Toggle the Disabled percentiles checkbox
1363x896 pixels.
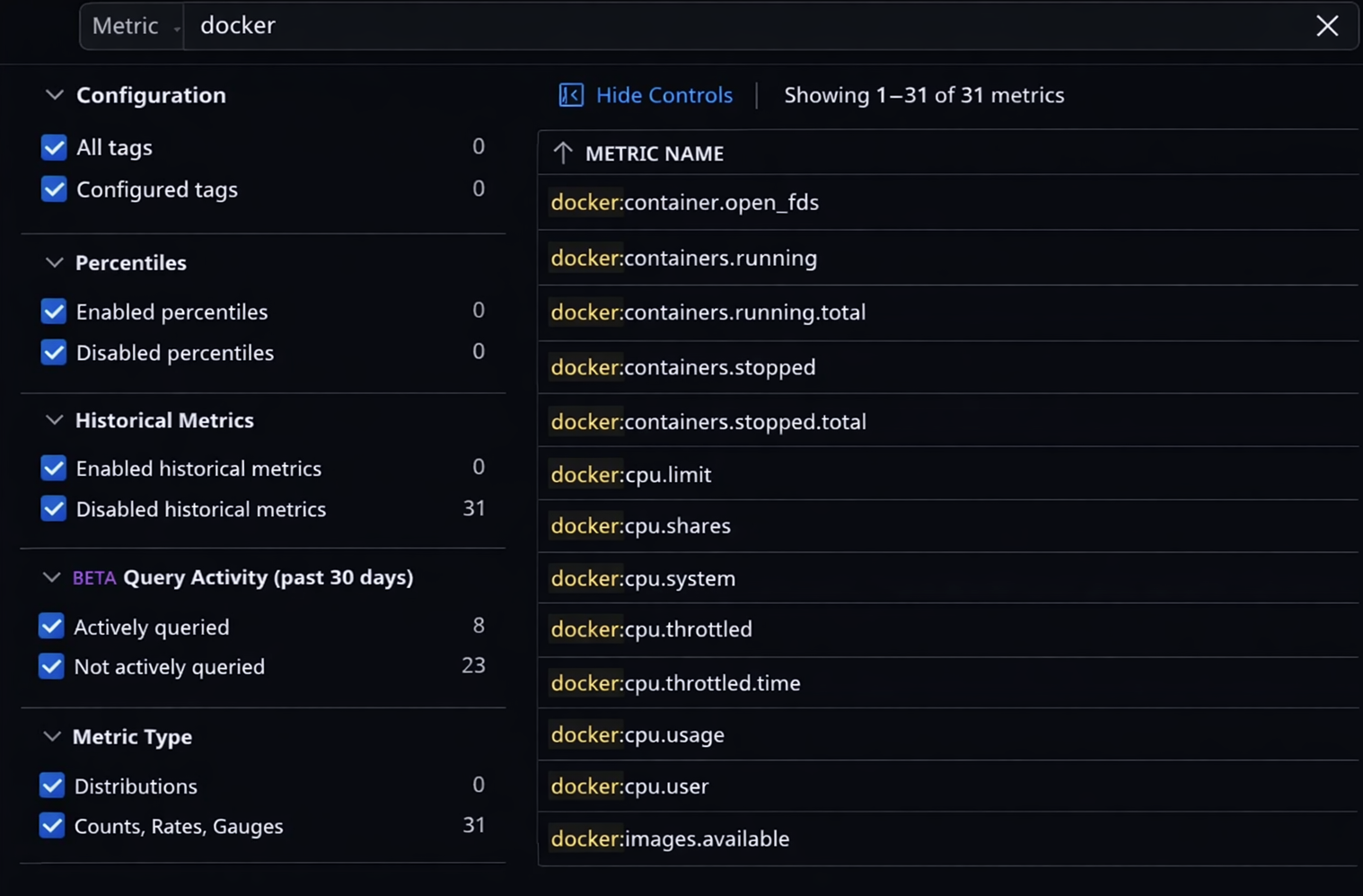(54, 353)
